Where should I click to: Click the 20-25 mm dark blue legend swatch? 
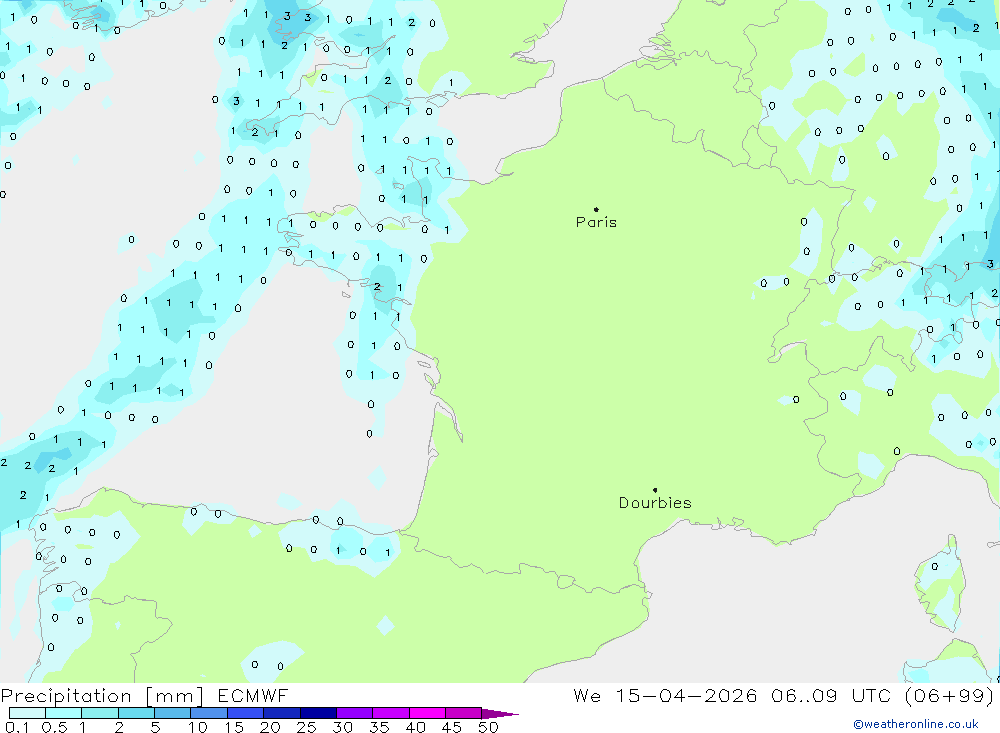(281, 713)
